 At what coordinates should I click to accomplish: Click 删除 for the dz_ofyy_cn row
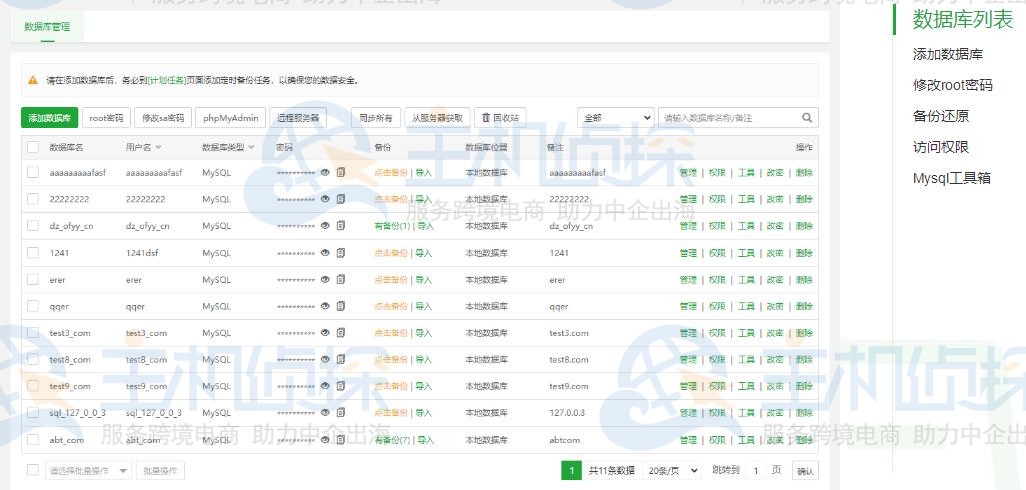click(804, 226)
